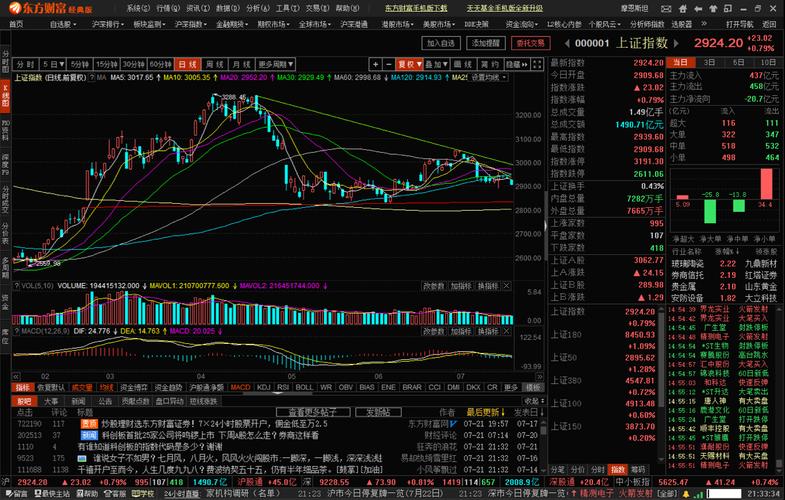The height and width of the screenshot is (500, 785).
Task: Click the middle splitter handle beside chart
Action: click(546, 226)
